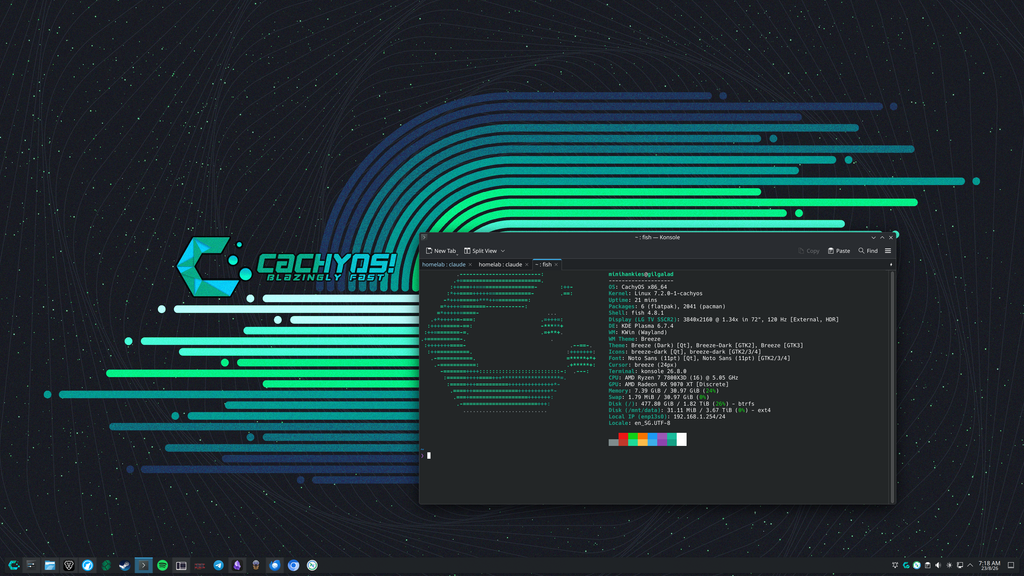Click the 'Locale: en_SG.UTF-8' line

point(639,423)
